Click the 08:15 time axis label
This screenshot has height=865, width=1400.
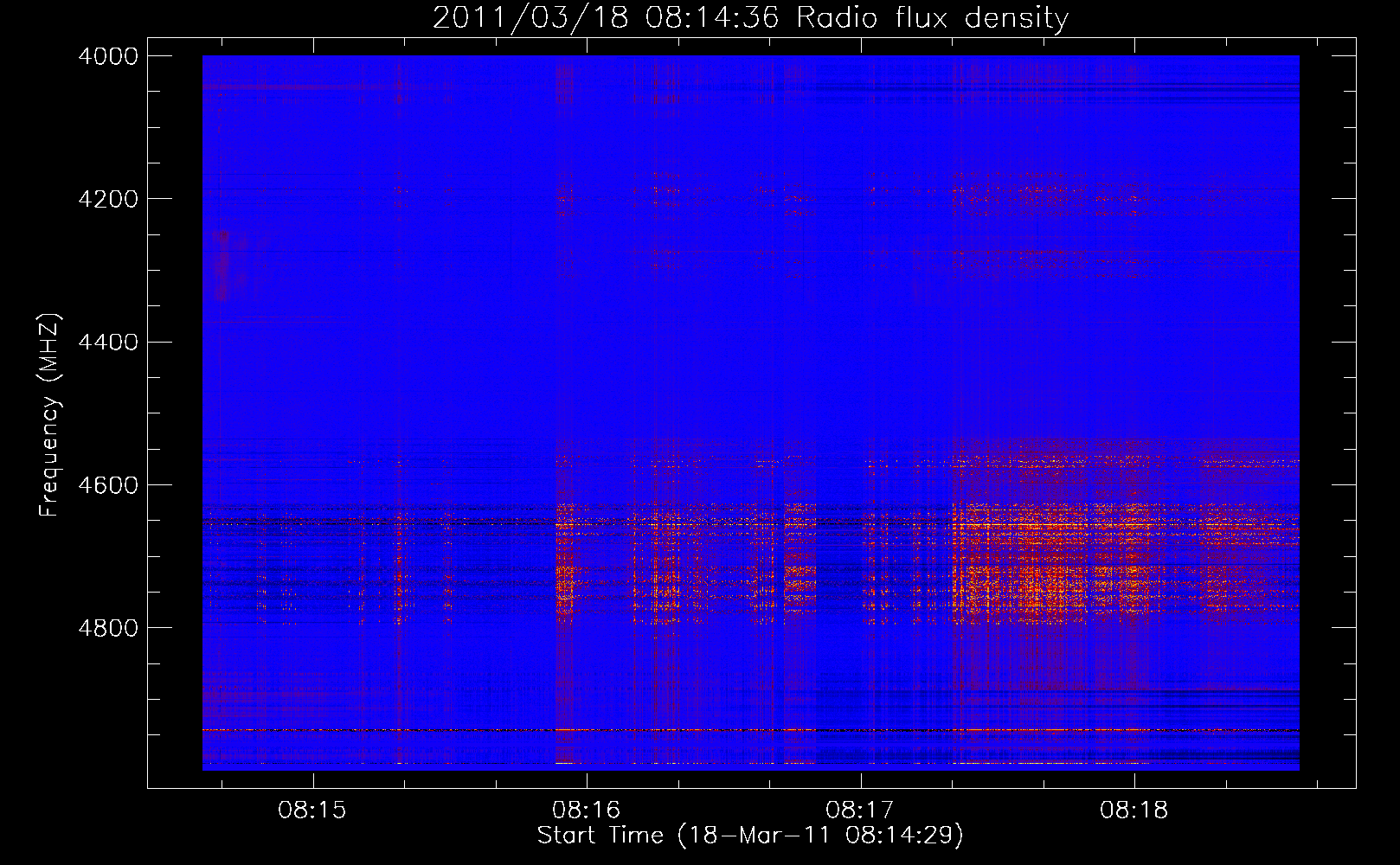point(312,811)
